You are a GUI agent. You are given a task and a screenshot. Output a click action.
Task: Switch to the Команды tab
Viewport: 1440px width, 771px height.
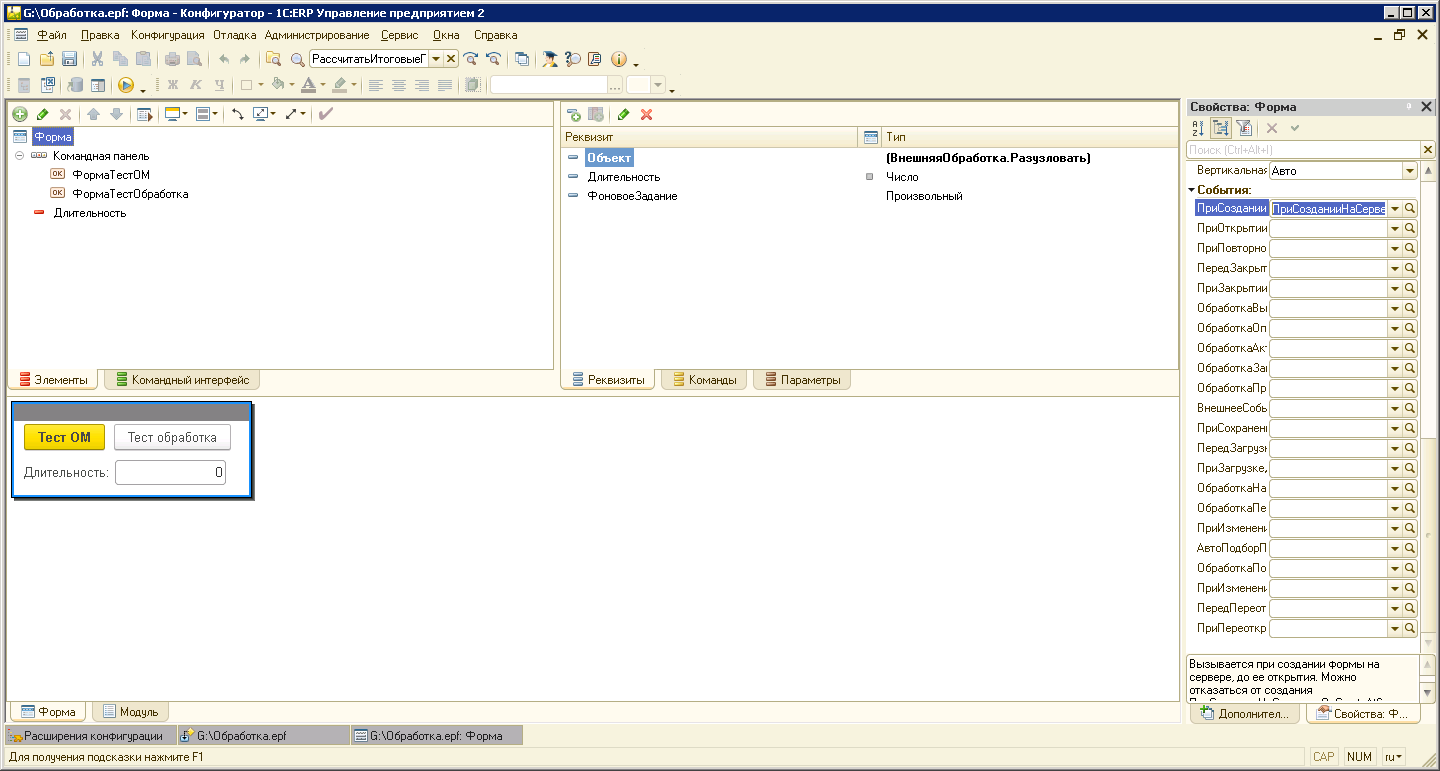click(703, 380)
